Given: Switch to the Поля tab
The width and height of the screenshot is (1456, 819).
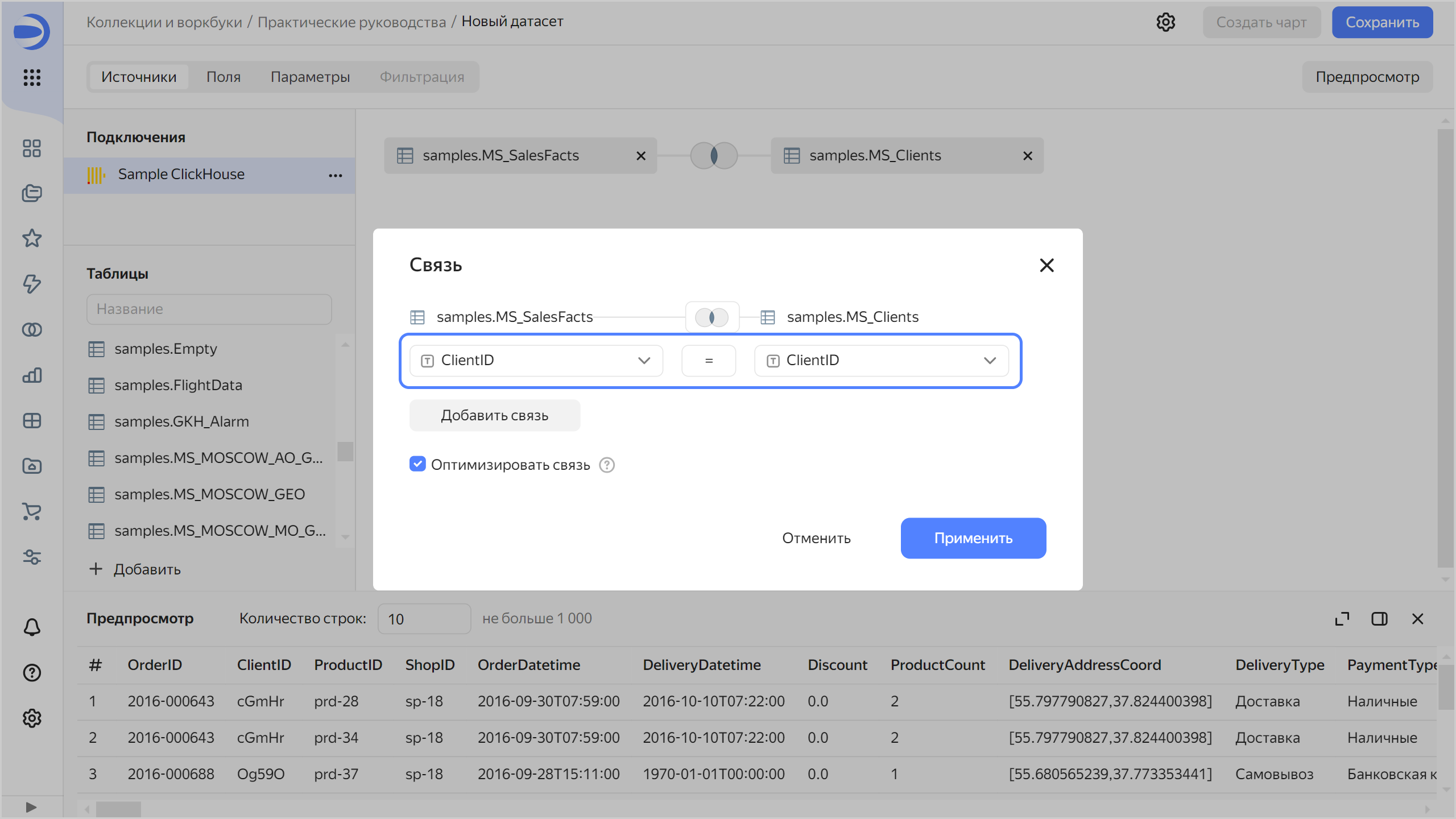Looking at the screenshot, I should pyautogui.click(x=224, y=77).
